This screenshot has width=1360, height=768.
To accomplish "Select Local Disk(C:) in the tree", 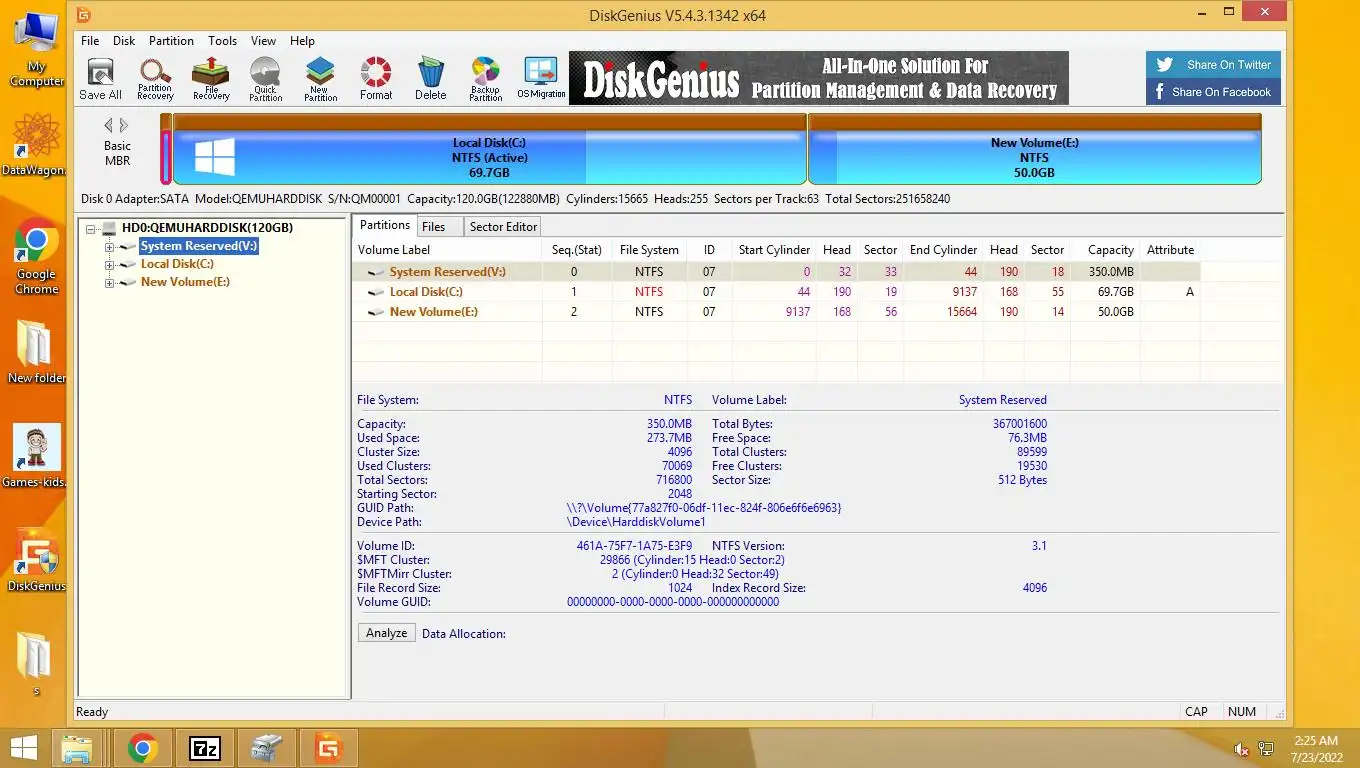I will (x=177, y=264).
